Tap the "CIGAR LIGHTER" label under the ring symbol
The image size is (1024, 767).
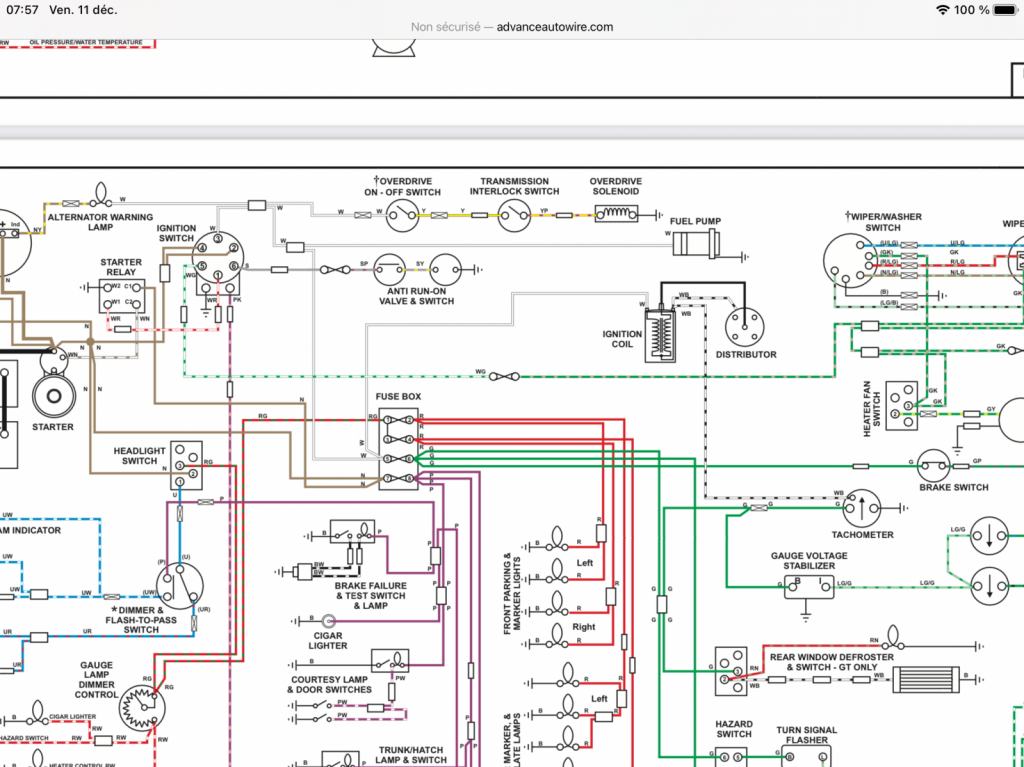328,640
